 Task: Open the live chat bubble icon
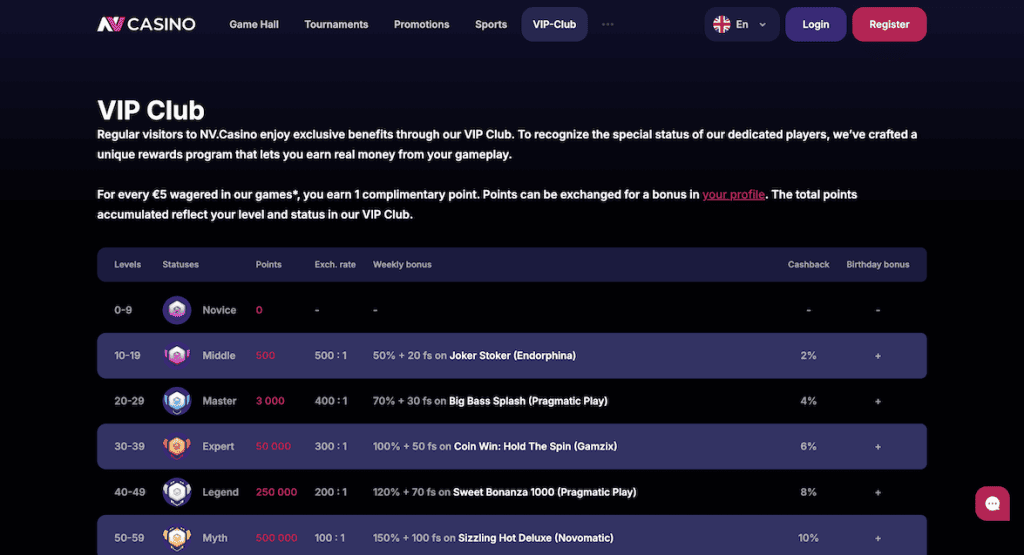pos(992,503)
